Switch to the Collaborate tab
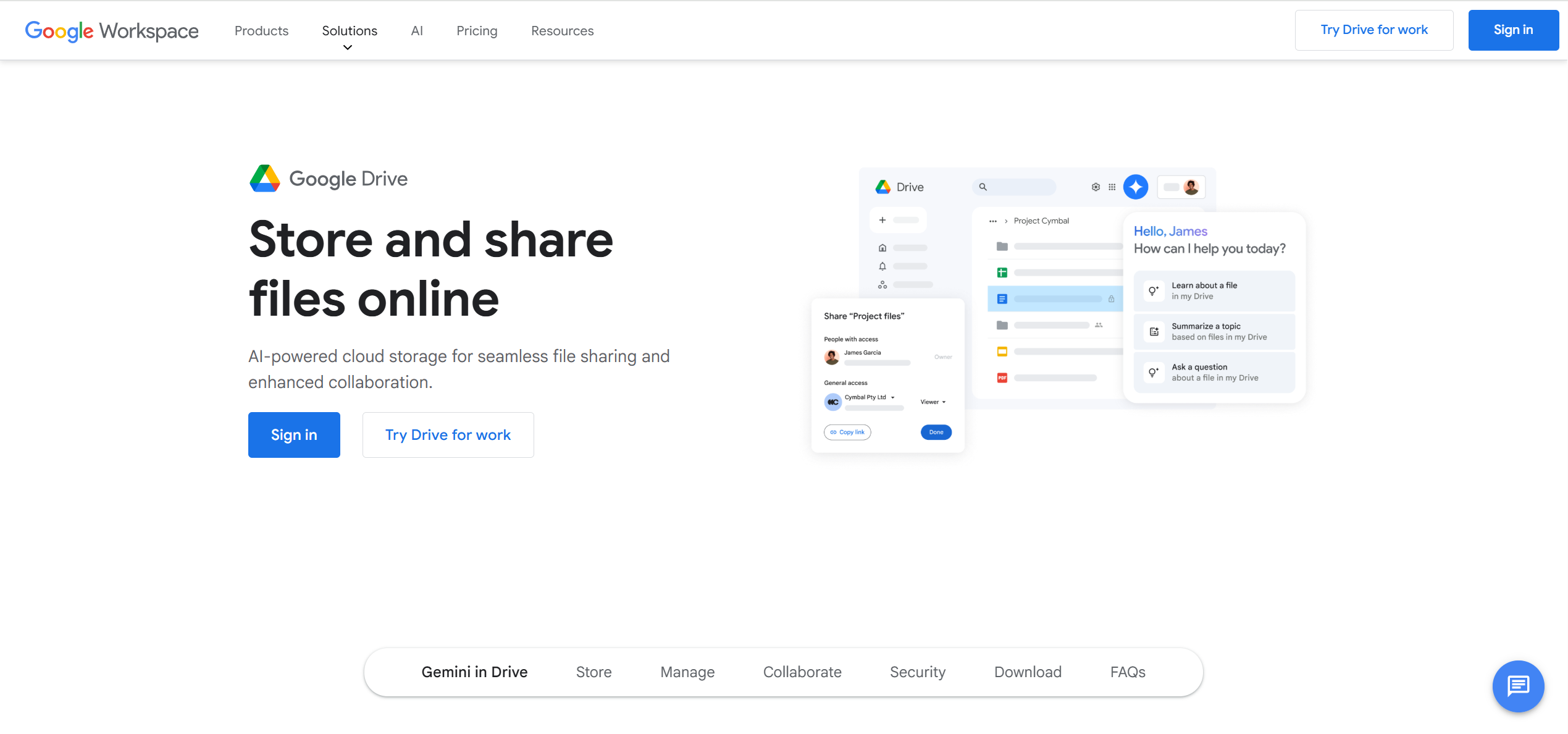Screen dimensions: 1568x734 point(802,672)
